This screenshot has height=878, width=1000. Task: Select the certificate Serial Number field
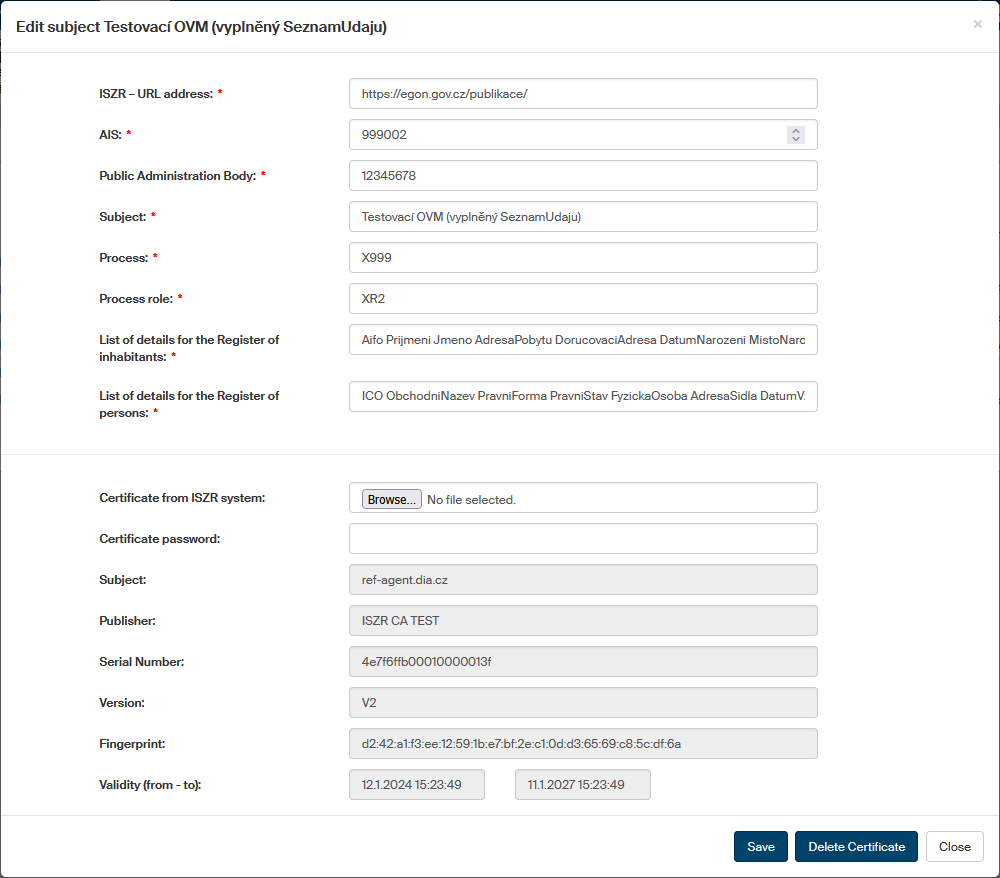pyautogui.click(x=583, y=661)
